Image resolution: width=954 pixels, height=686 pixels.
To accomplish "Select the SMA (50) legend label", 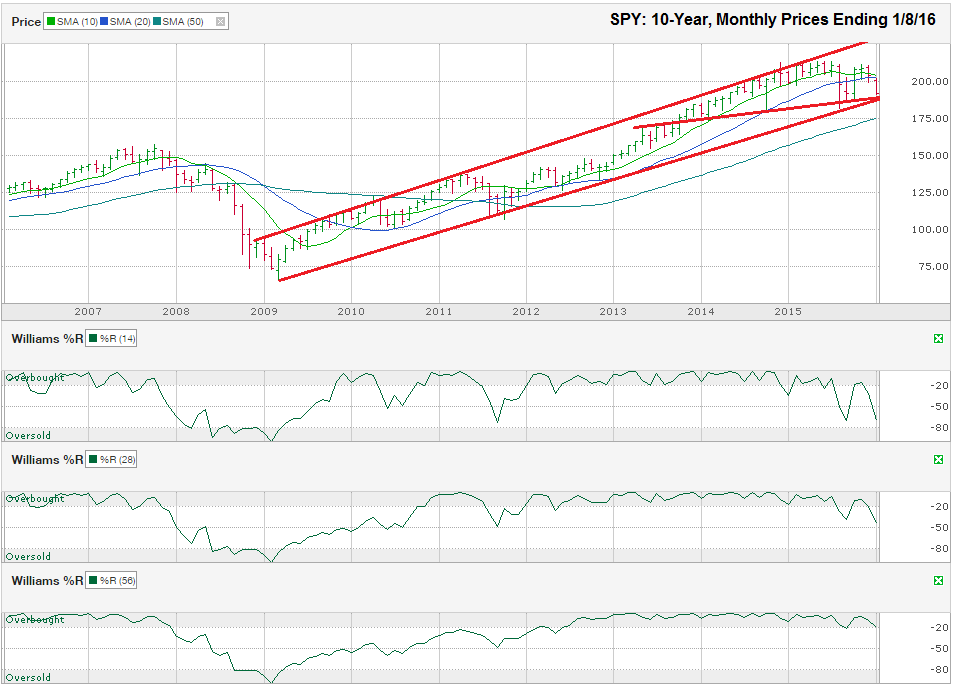I will (183, 22).
